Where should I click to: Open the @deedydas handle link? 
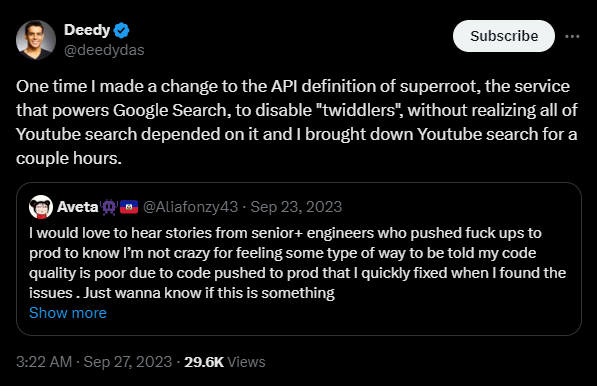[x=104, y=50]
